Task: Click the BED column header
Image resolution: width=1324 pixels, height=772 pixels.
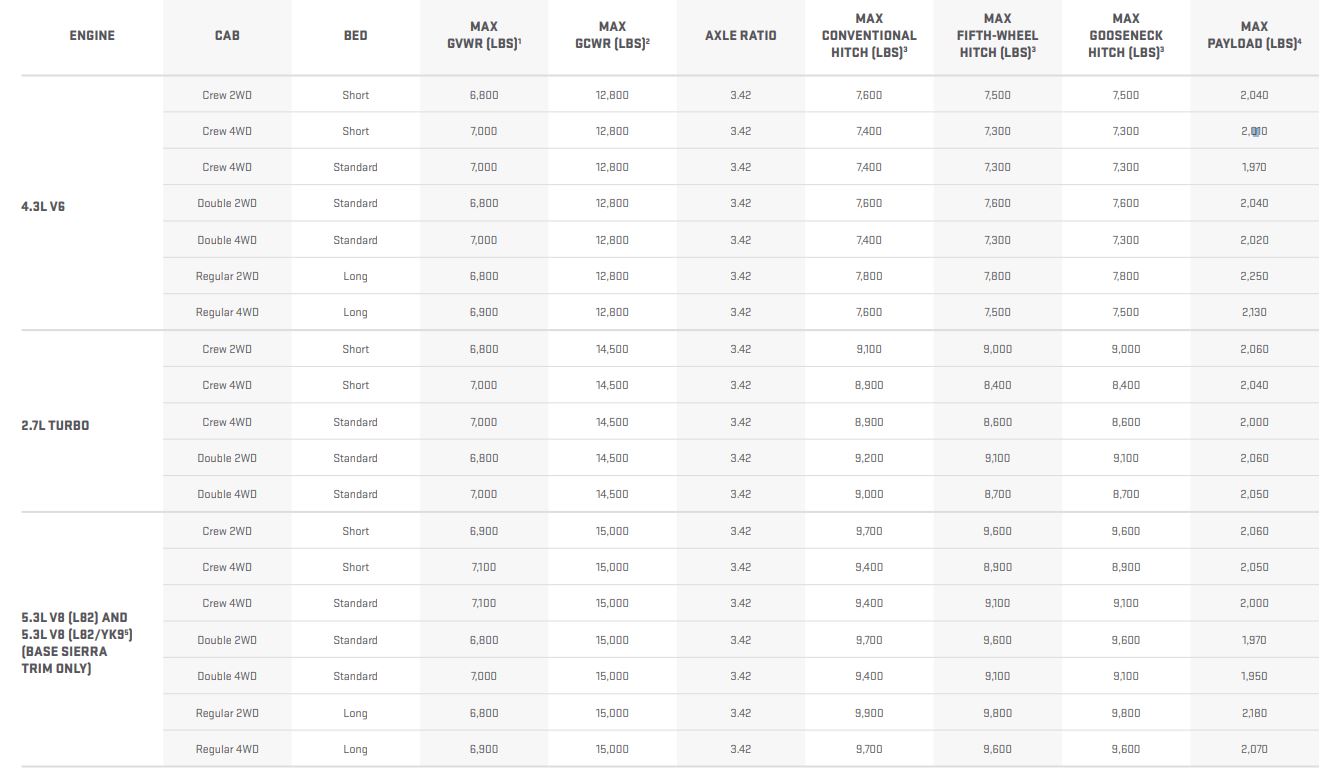Action: pos(355,35)
